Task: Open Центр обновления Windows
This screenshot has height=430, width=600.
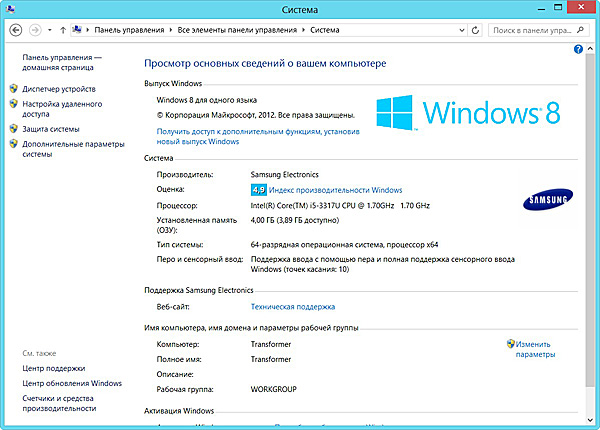Action: pyautogui.click(x=71, y=383)
